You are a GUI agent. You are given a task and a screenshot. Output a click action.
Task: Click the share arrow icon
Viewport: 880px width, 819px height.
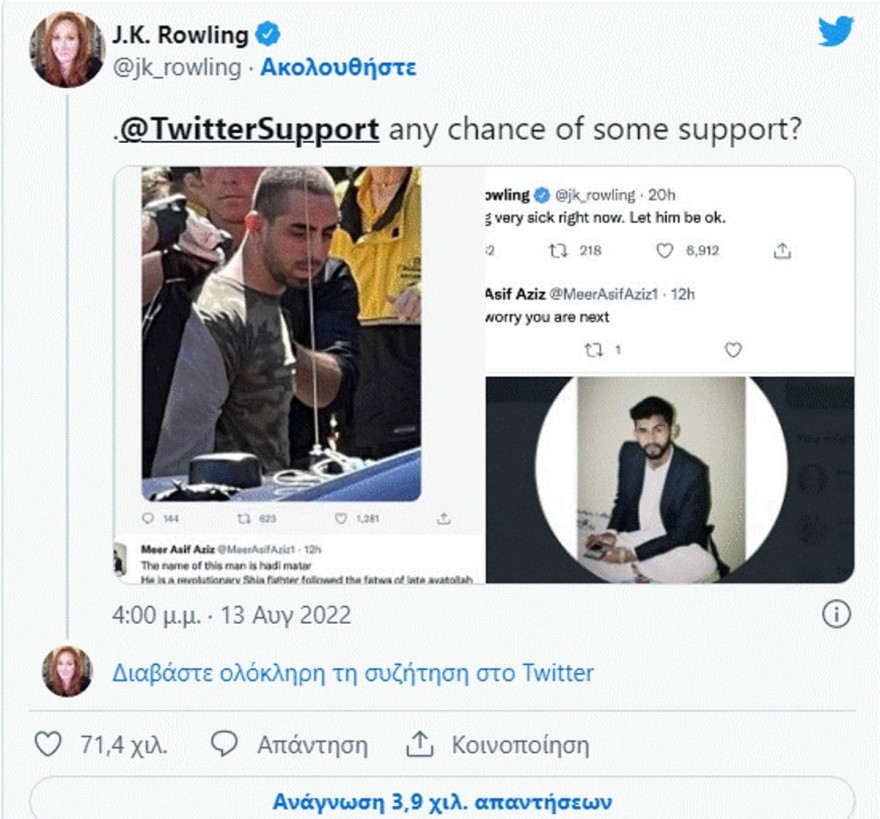click(418, 745)
